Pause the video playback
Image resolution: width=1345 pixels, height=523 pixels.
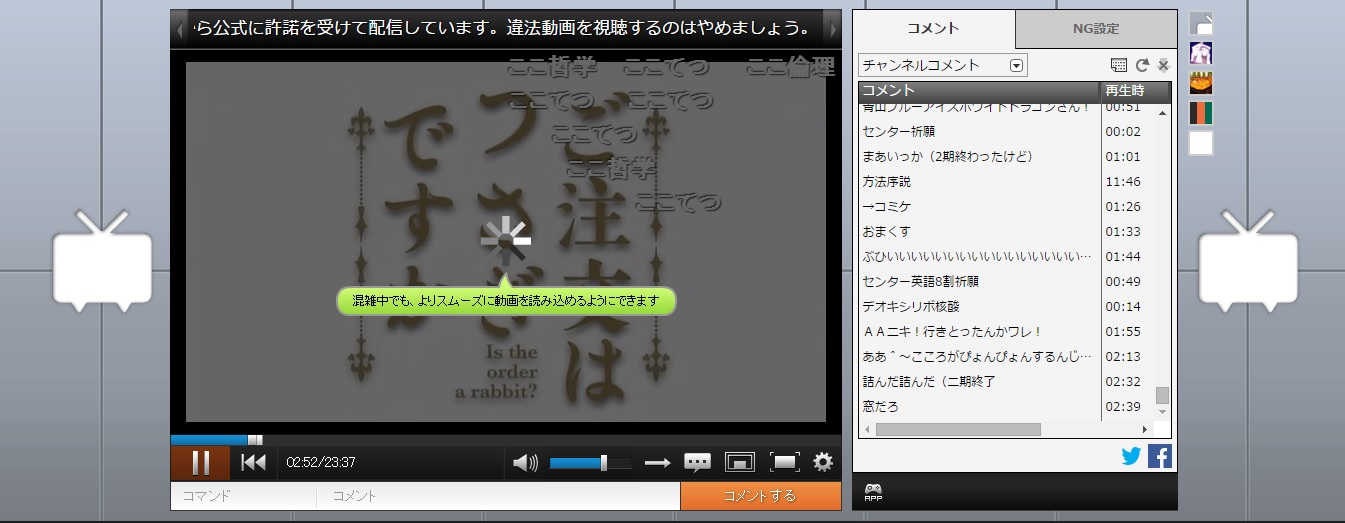tap(200, 462)
